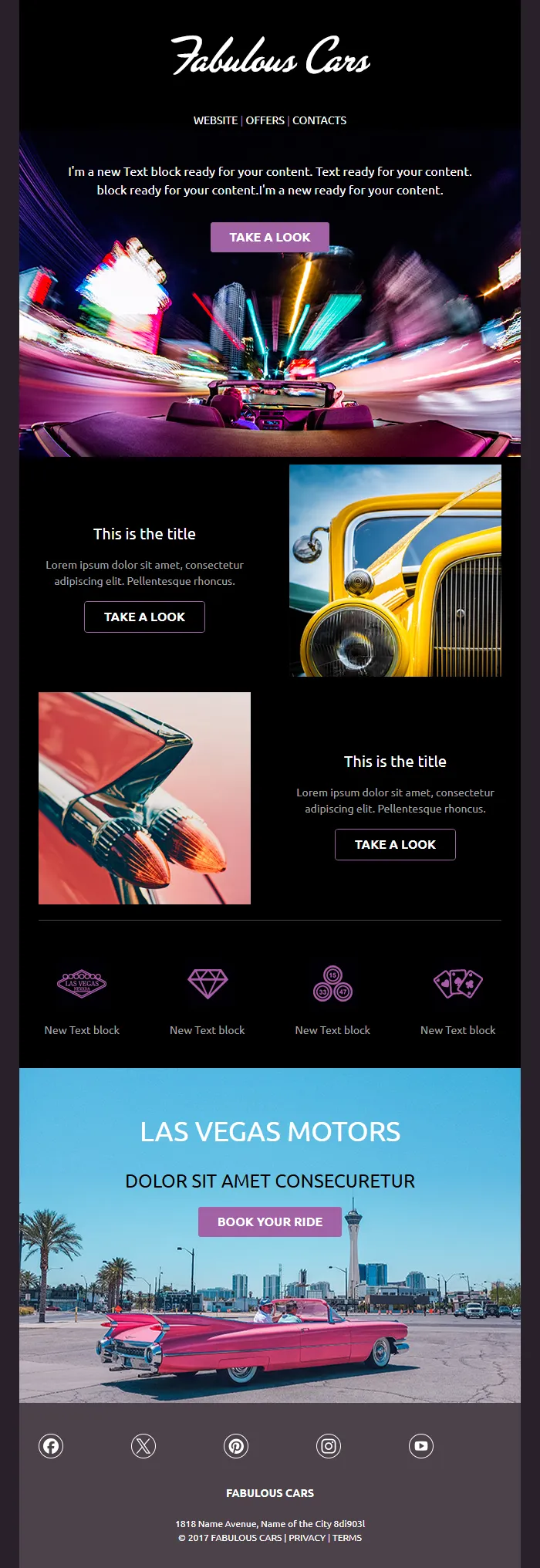
Task: Click the Pinterest icon in footer
Action: coord(236,1446)
